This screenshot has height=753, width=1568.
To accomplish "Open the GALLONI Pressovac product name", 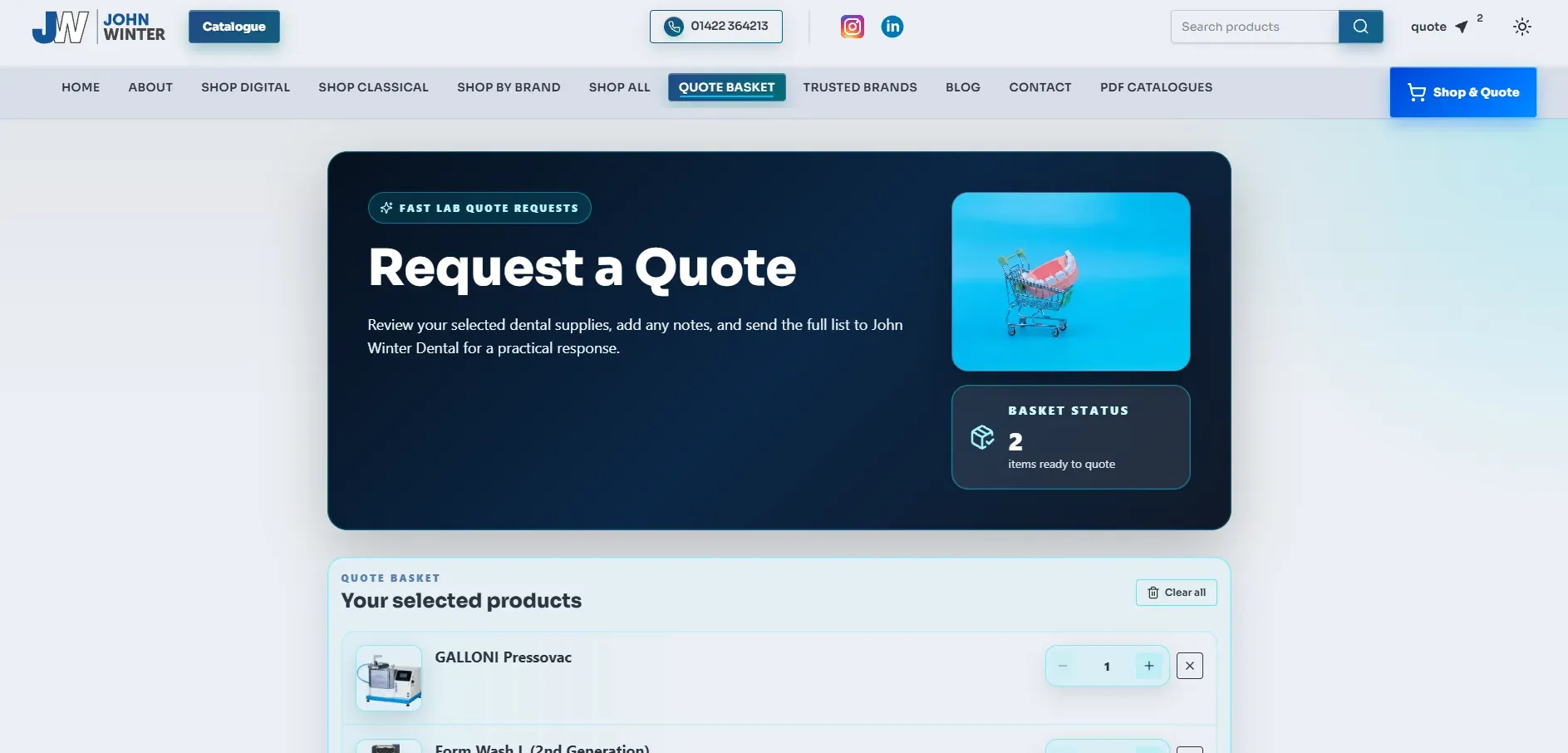I will 503,657.
